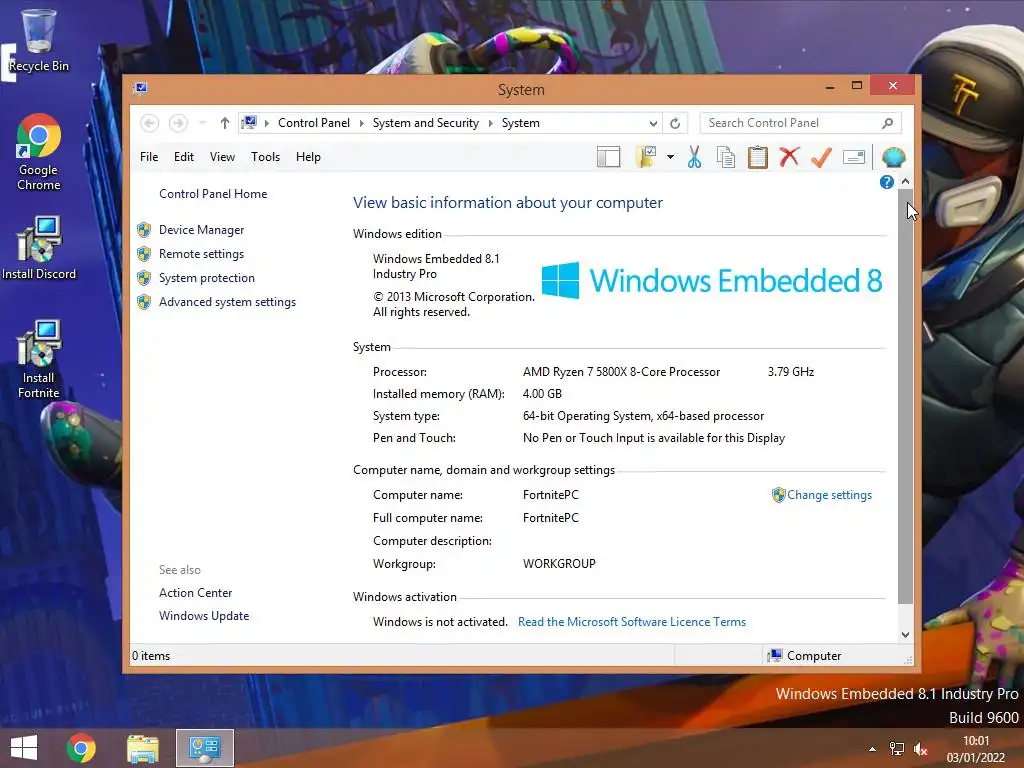This screenshot has height=768, width=1024.
Task: Open Windows Update link
Action: click(204, 616)
